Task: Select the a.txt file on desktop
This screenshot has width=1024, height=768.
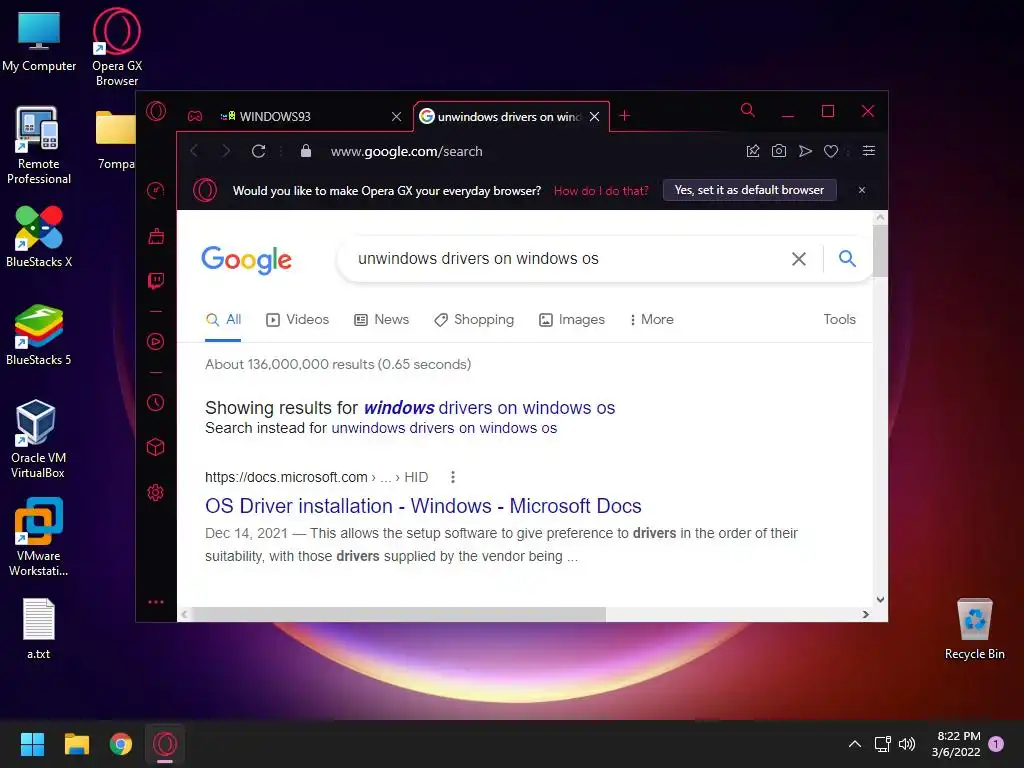Action: tap(39, 628)
